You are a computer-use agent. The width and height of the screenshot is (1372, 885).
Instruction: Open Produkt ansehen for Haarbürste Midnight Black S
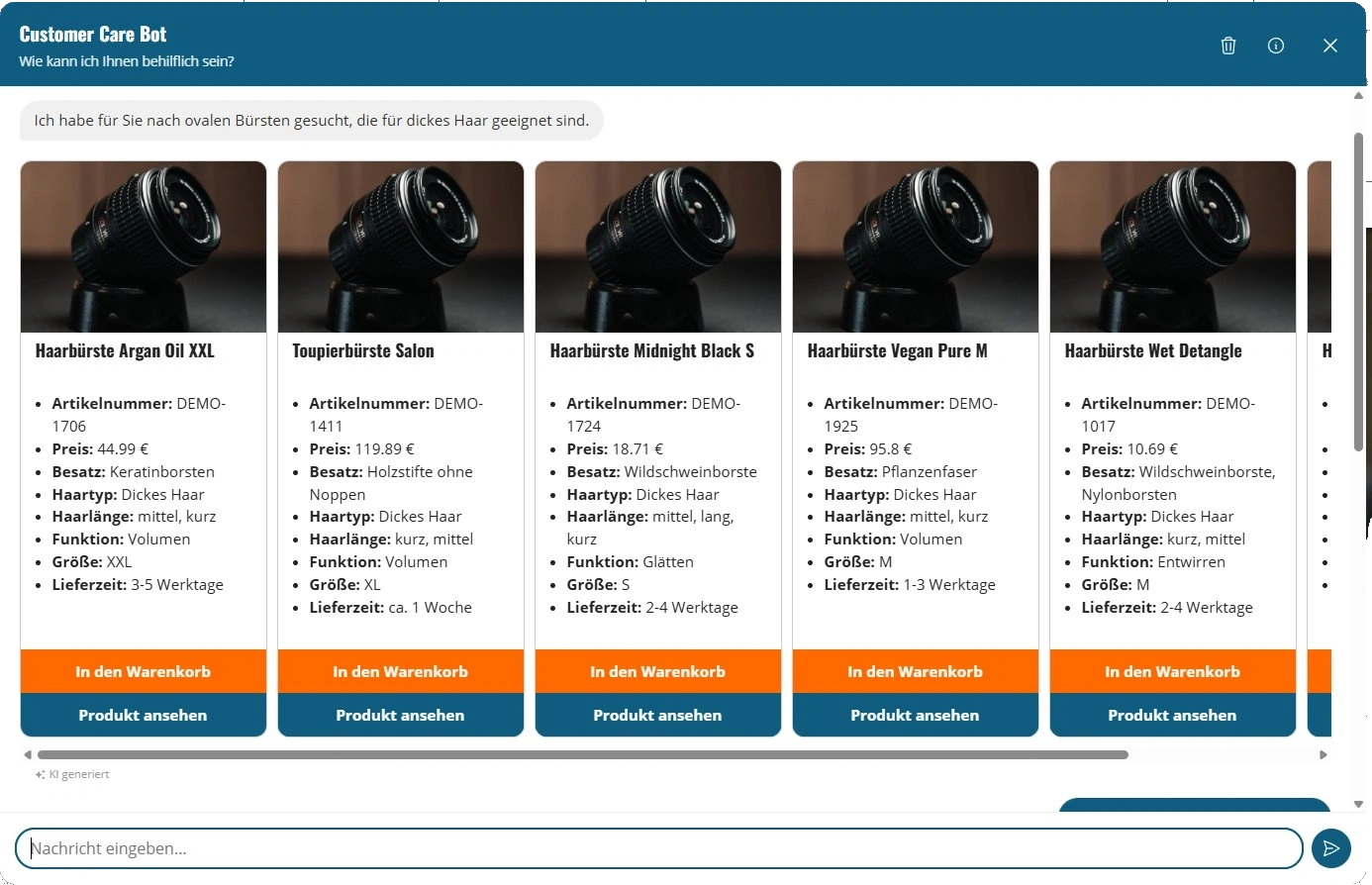click(x=657, y=715)
